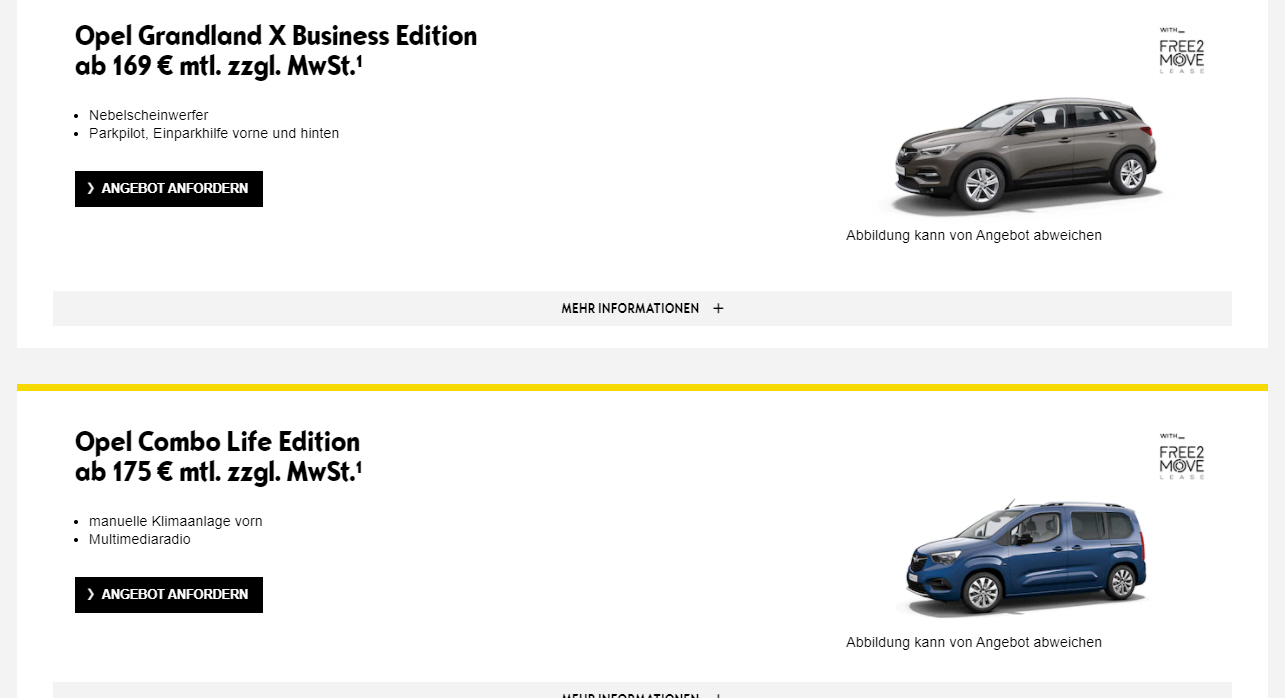Image resolution: width=1285 pixels, height=698 pixels.
Task: Click image disclaimer under Grandland X picture
Action: pos(974,236)
